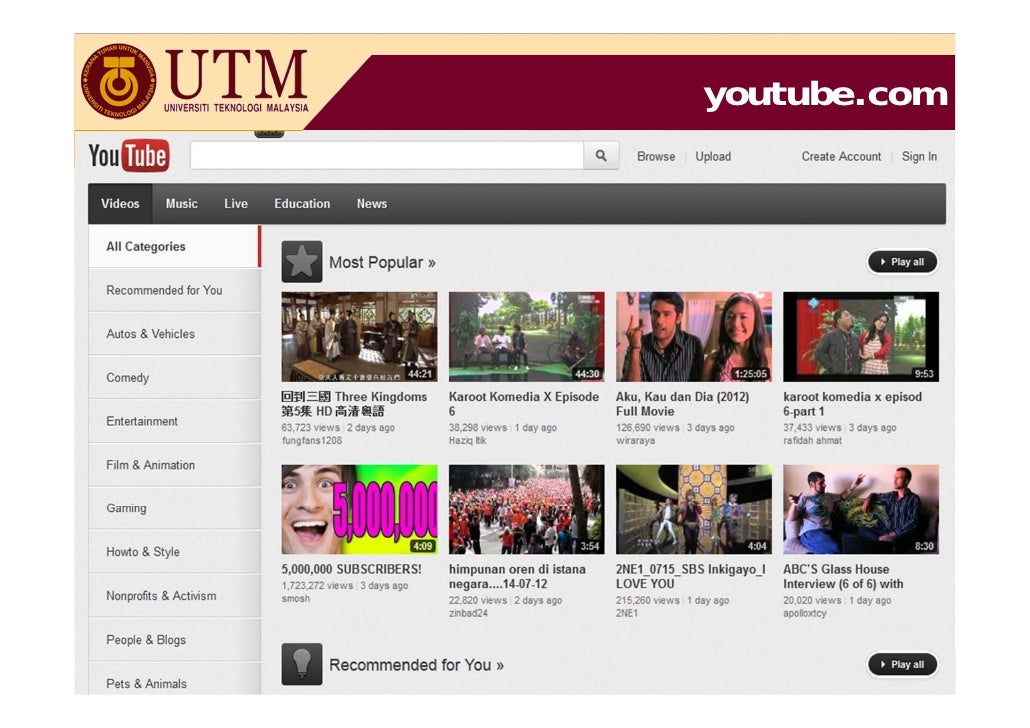Image resolution: width=1030 pixels, height=728 pixels.
Task: Click Play all for Most Popular
Action: 903,262
